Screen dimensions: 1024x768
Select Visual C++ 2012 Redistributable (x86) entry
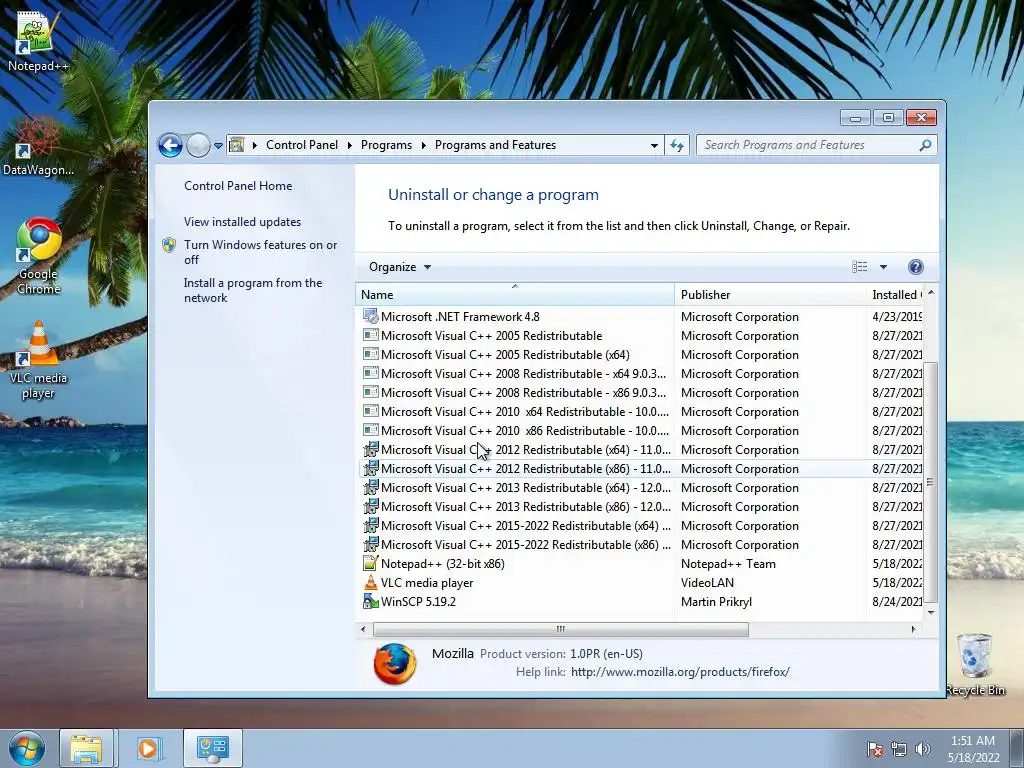click(641, 468)
